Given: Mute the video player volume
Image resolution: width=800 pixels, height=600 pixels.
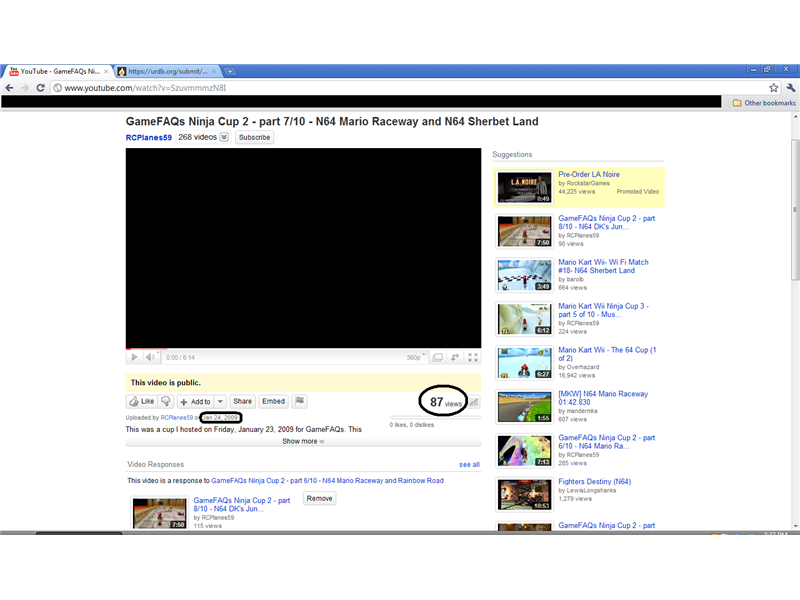Looking at the screenshot, I should (151, 356).
